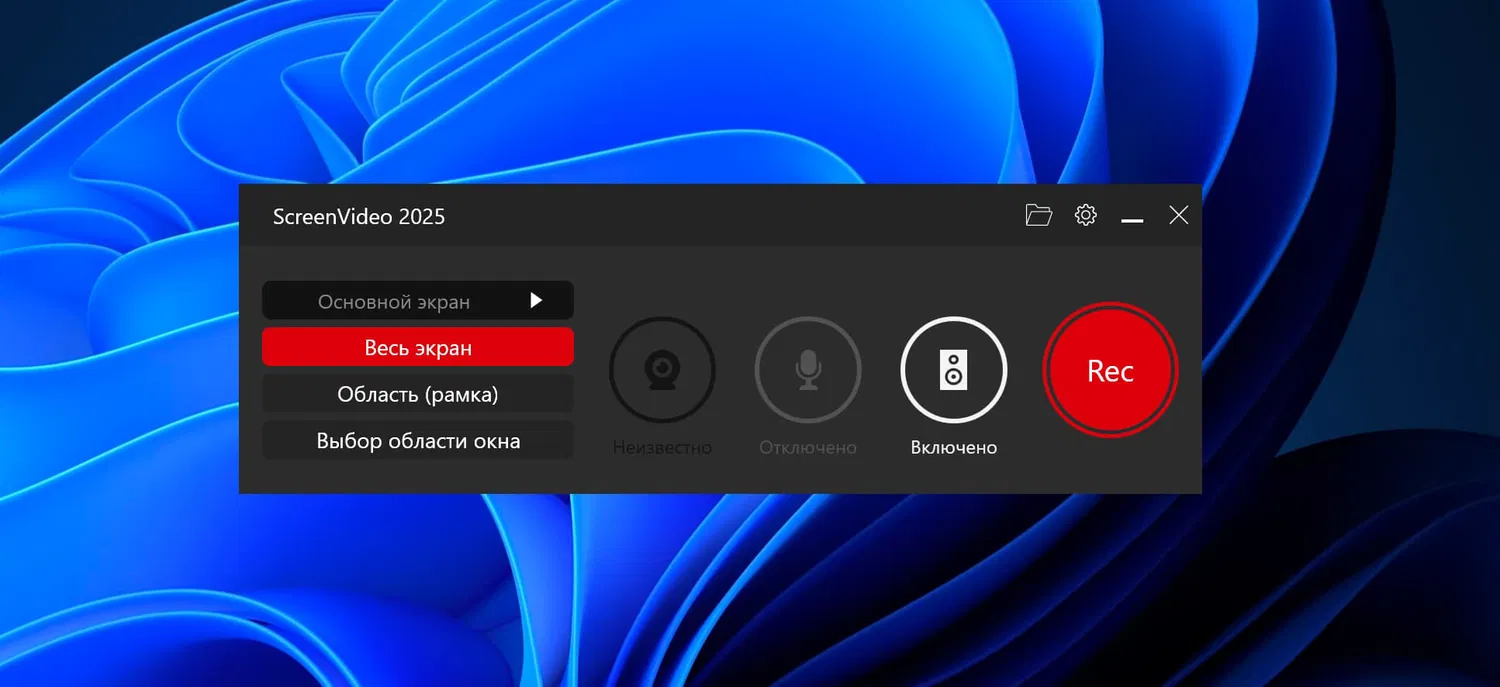This screenshot has height=687, width=1500.
Task: Open the recordings folder icon
Action: 1039,215
